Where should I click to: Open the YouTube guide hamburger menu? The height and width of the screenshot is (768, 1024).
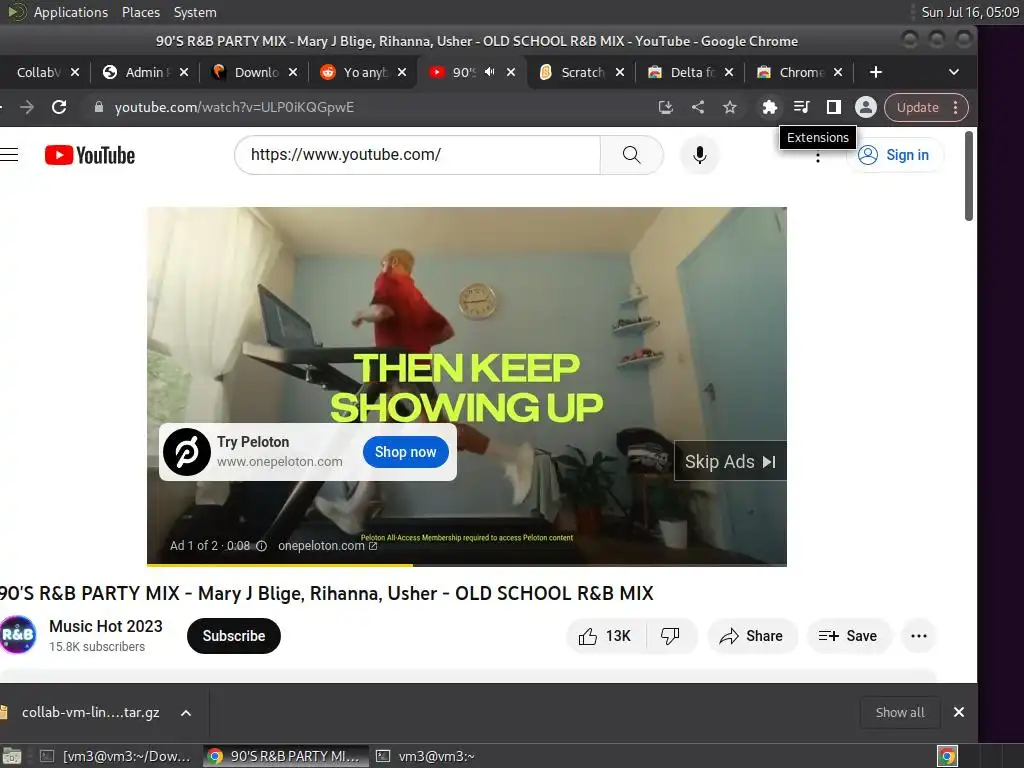(x=9, y=155)
